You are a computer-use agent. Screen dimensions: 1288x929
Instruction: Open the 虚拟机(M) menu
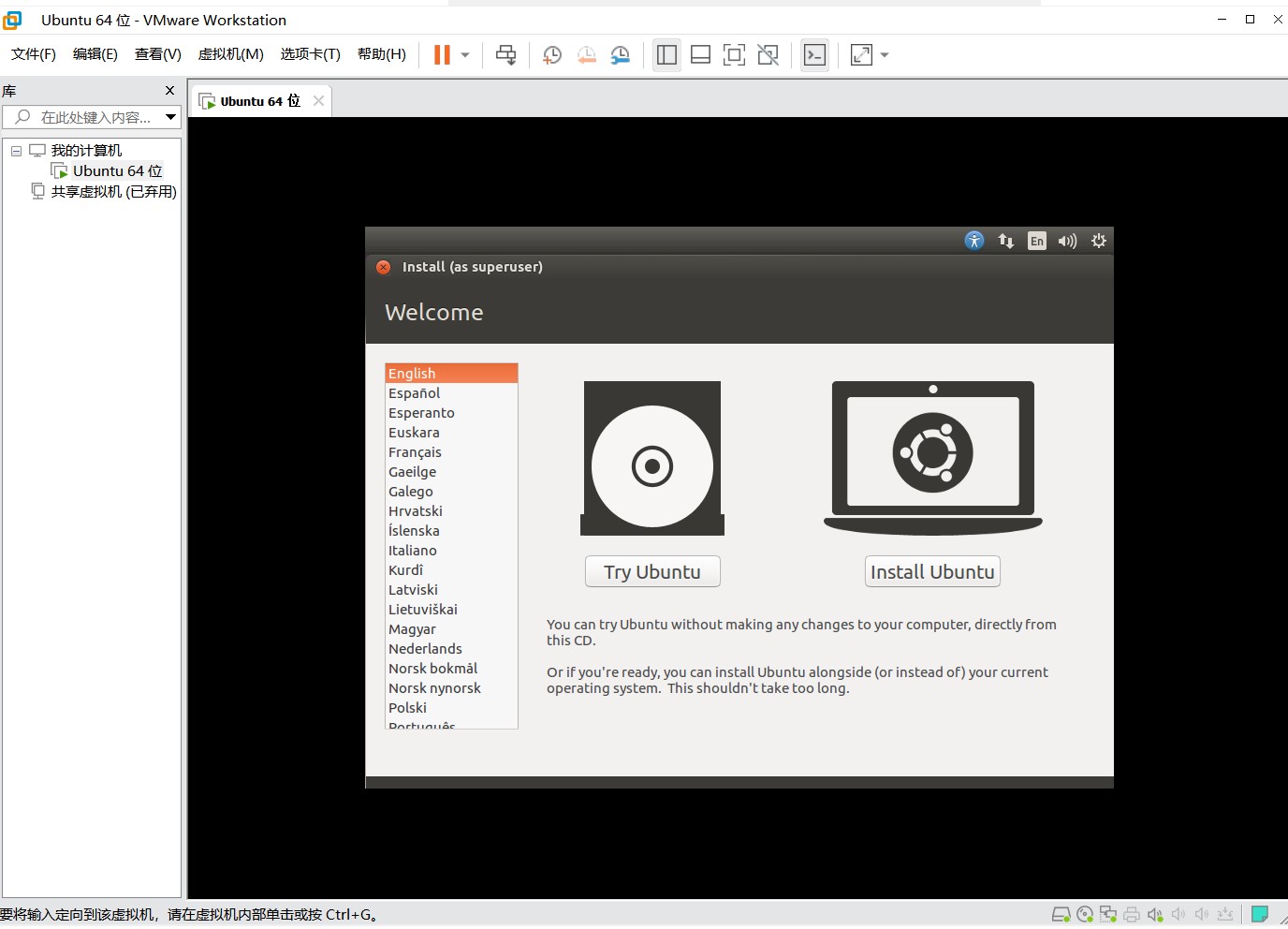[230, 54]
